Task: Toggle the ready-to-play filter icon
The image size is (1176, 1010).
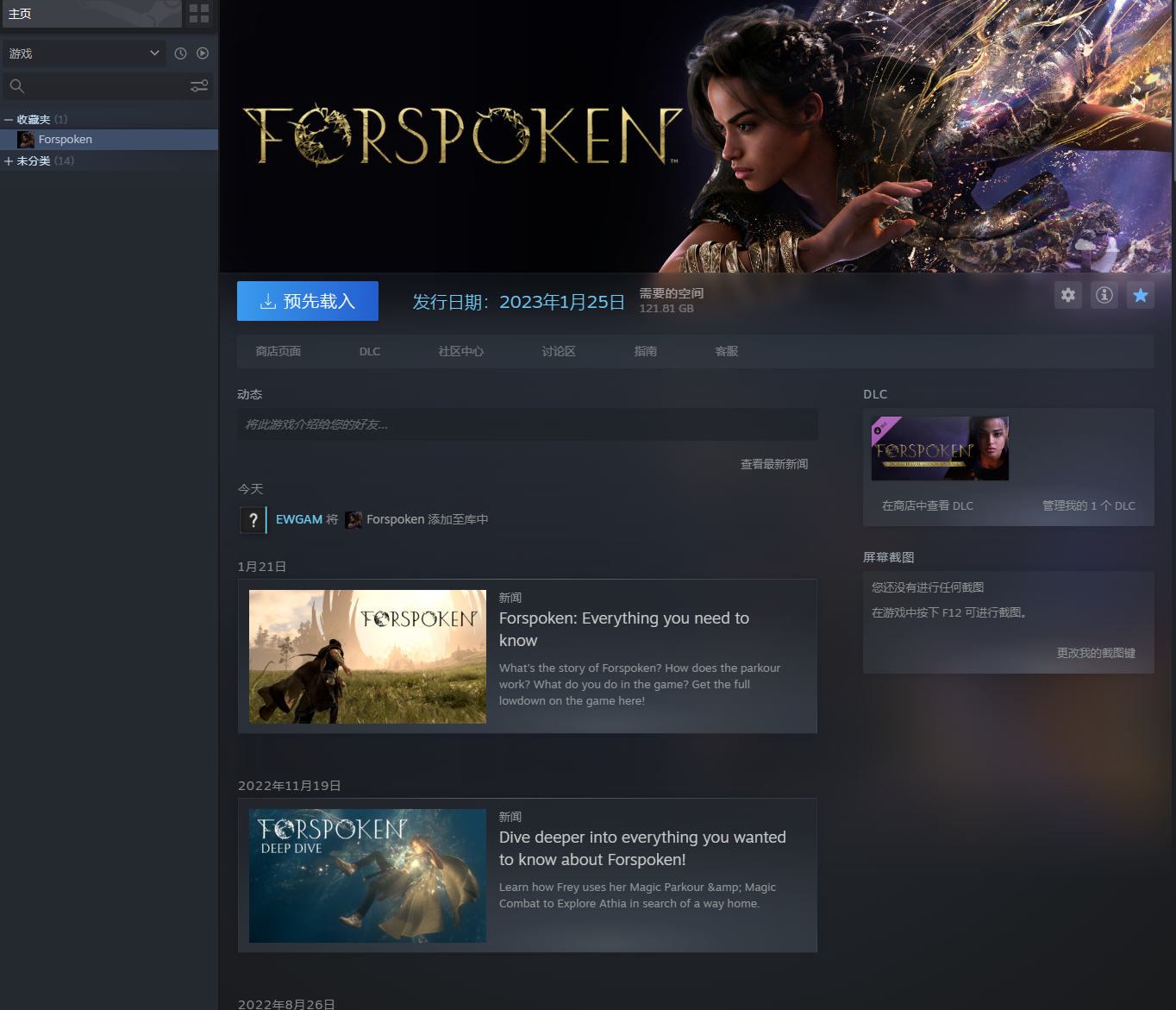Action: [203, 53]
